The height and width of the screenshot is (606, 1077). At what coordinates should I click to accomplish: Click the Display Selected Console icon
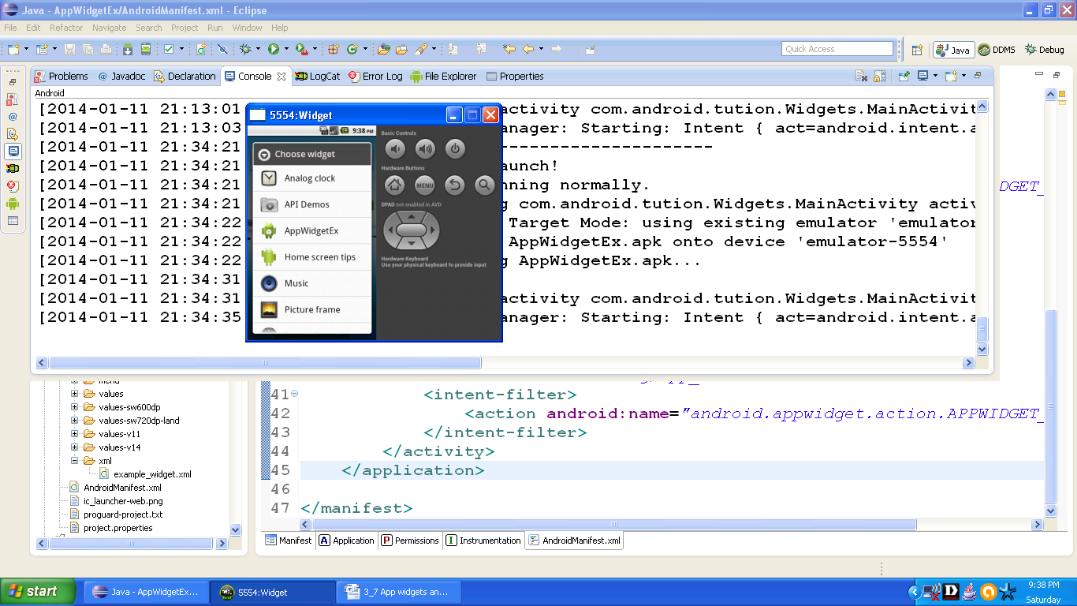point(922,76)
